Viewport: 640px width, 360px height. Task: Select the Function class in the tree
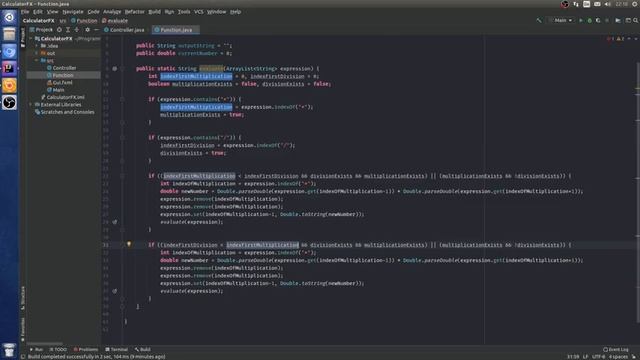tap(60, 75)
